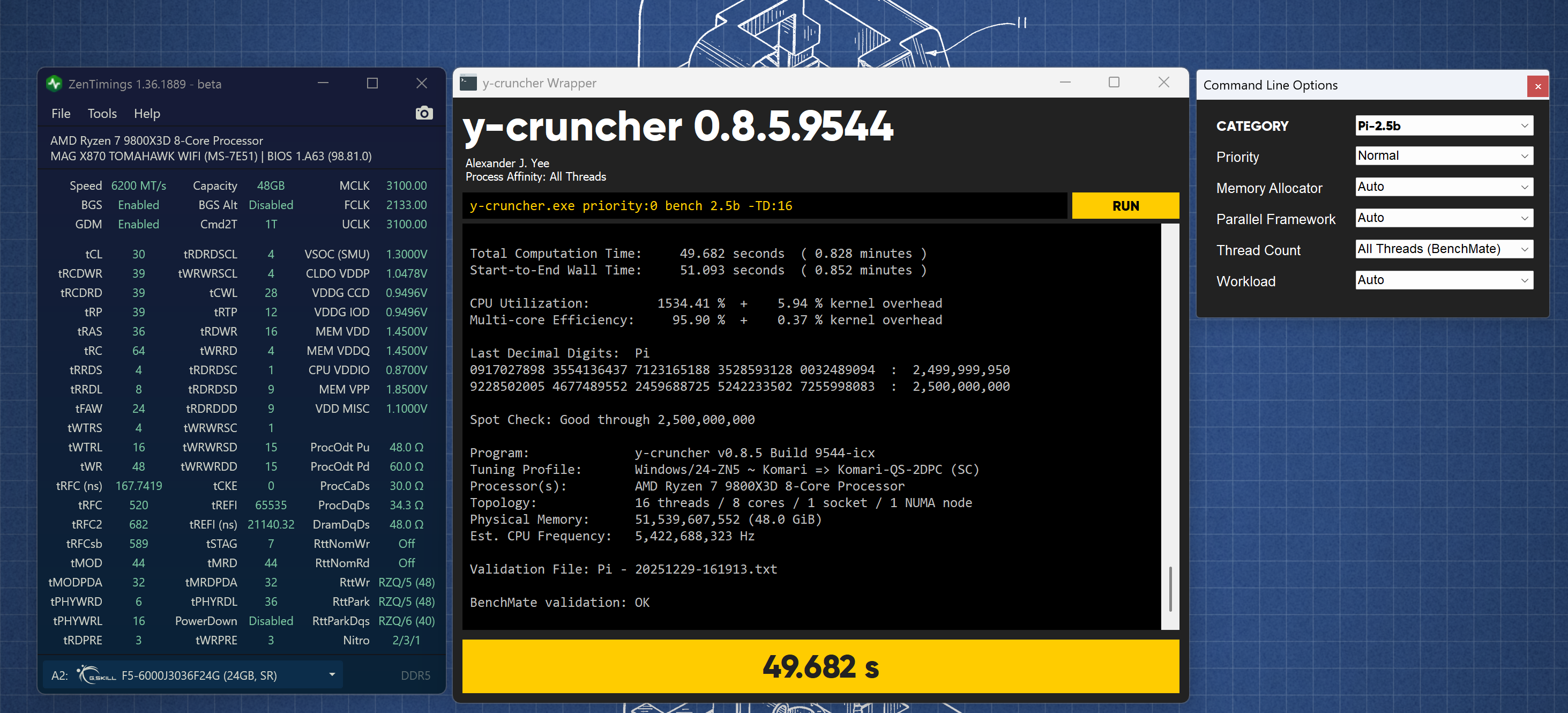Screen dimensions: 1568x713
Task: Click the y-cruncher command line field
Action: [x=764, y=206]
